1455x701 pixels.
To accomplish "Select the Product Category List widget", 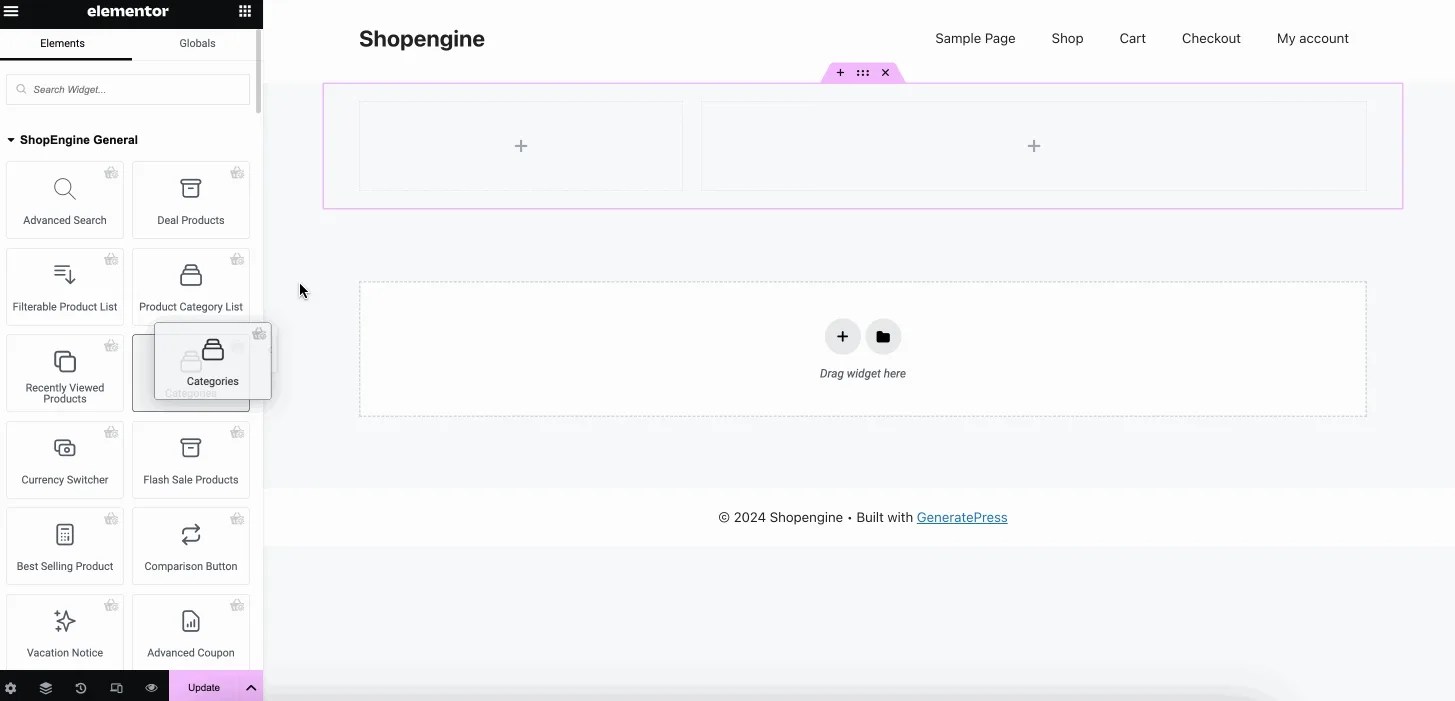I will (x=191, y=287).
